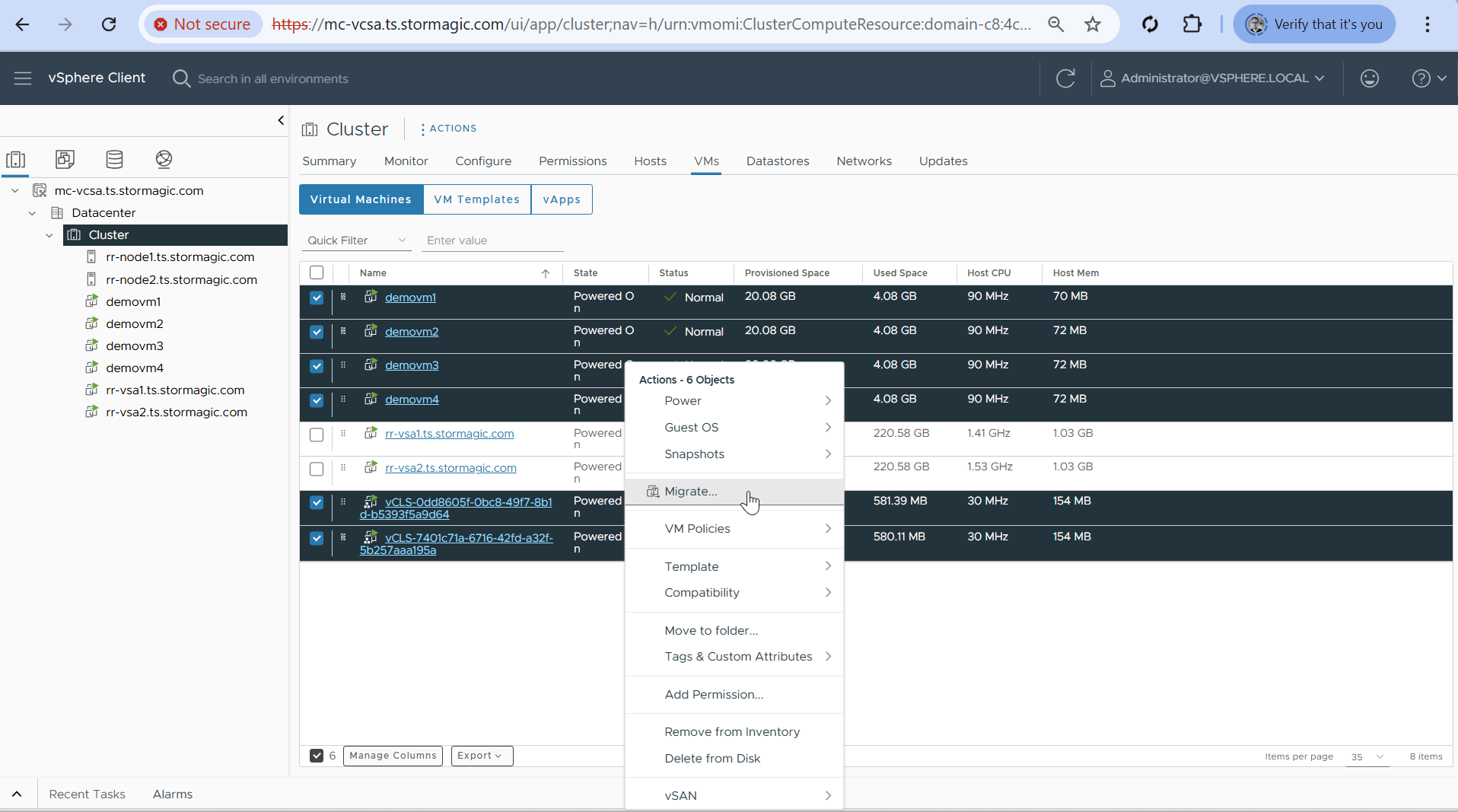This screenshot has height=812, width=1458.
Task: Open the feedback smiley icon
Action: pyautogui.click(x=1369, y=78)
